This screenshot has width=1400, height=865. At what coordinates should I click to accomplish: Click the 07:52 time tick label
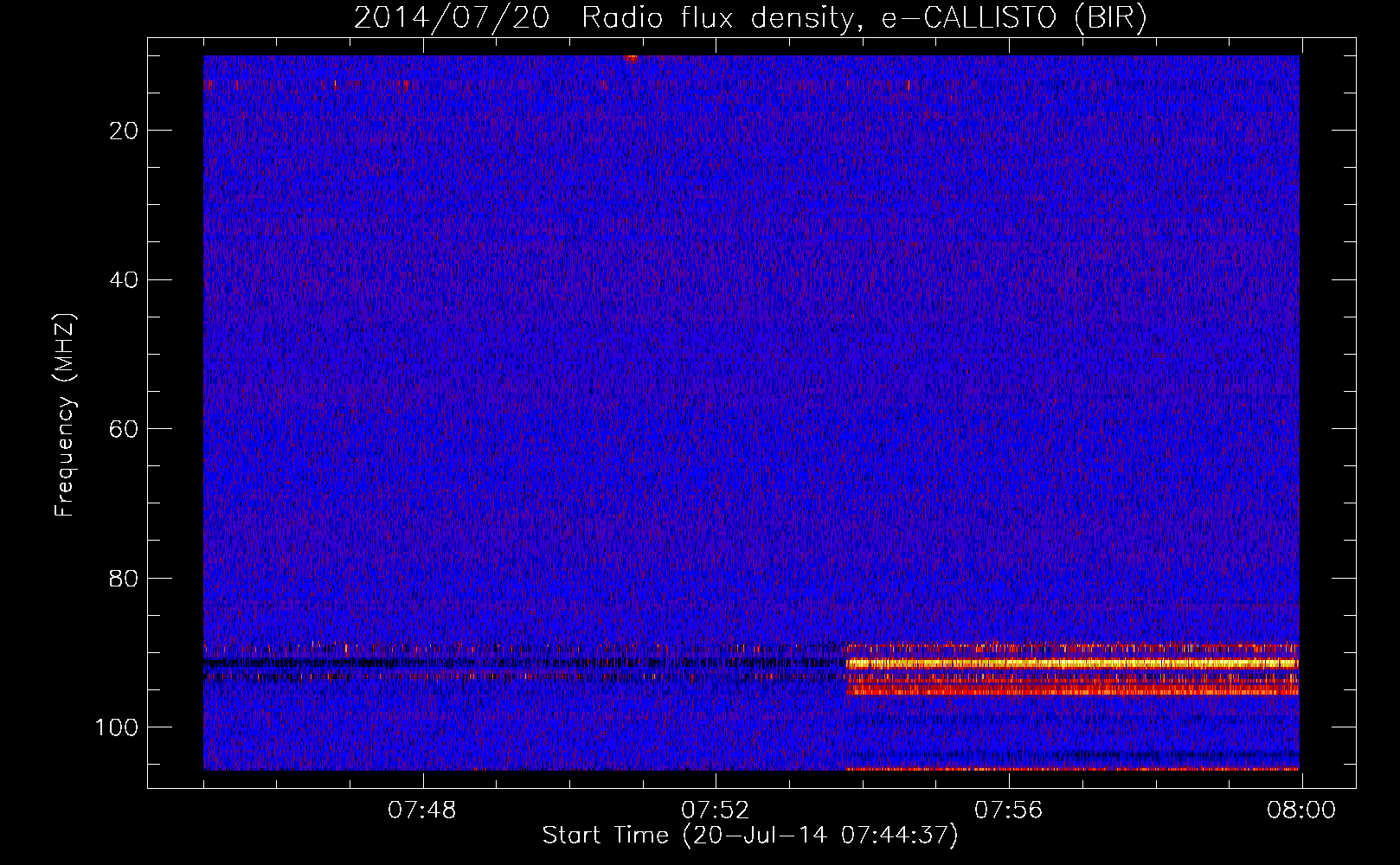pyautogui.click(x=716, y=811)
